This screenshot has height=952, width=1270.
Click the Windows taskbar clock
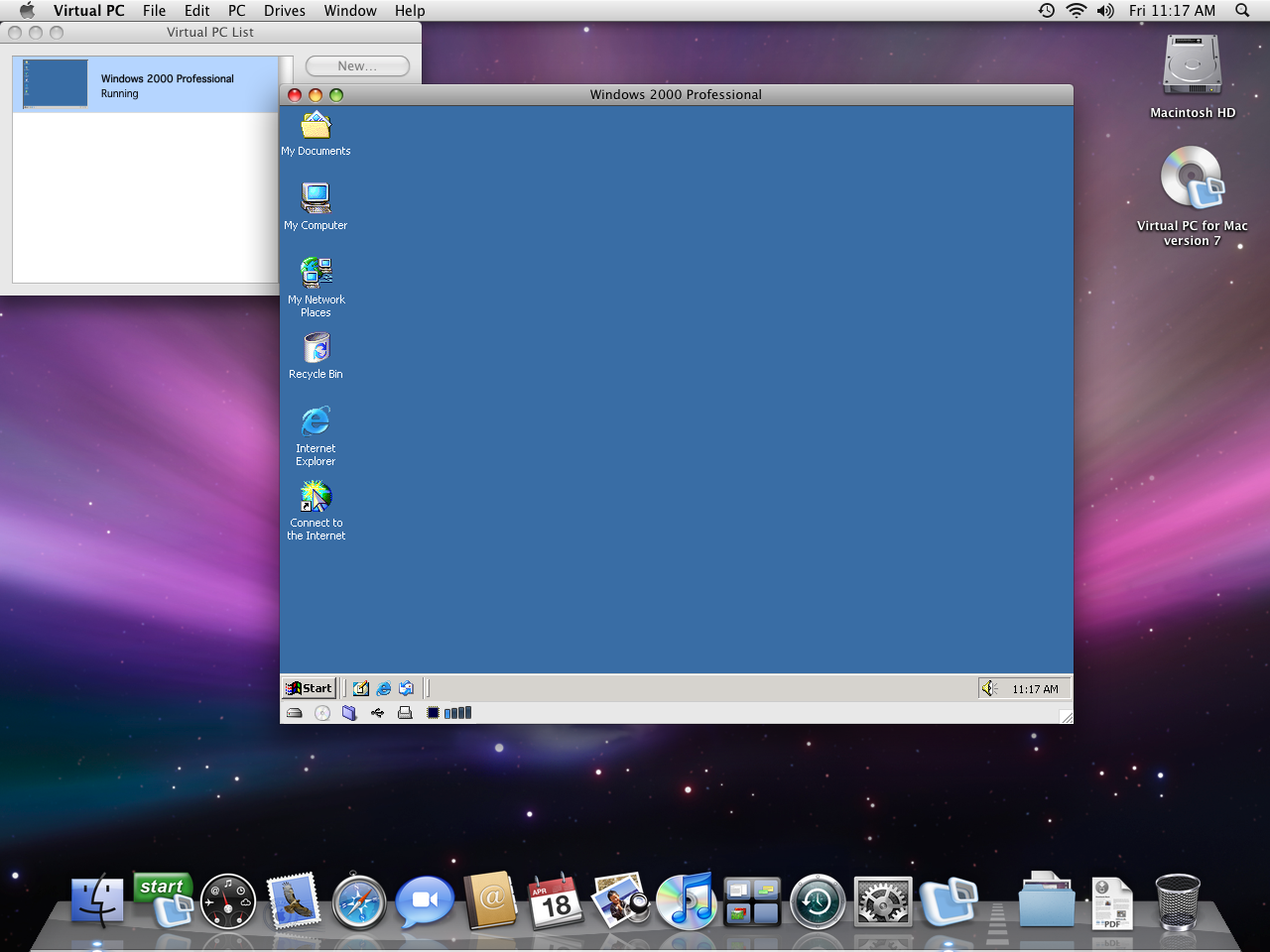[x=1035, y=689]
